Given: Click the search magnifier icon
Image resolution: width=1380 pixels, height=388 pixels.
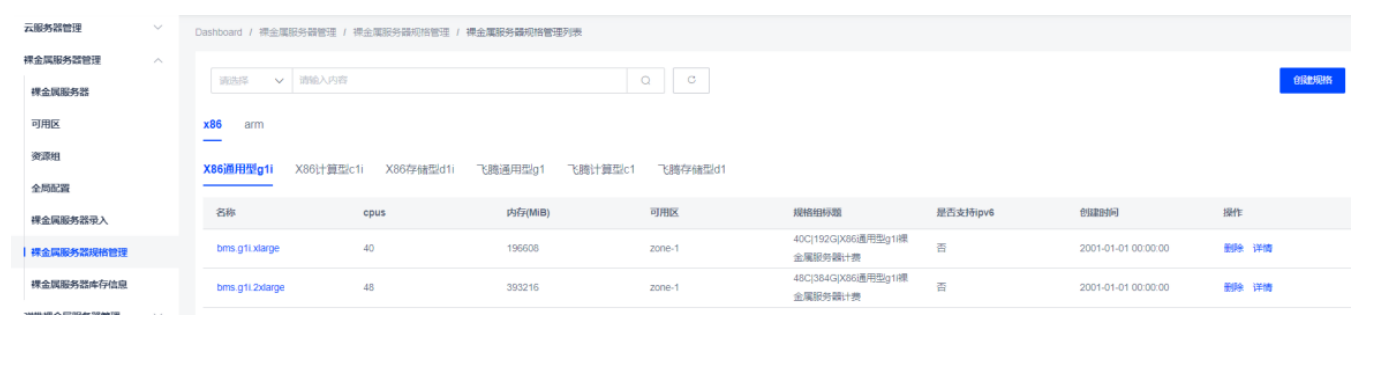Looking at the screenshot, I should click(646, 81).
